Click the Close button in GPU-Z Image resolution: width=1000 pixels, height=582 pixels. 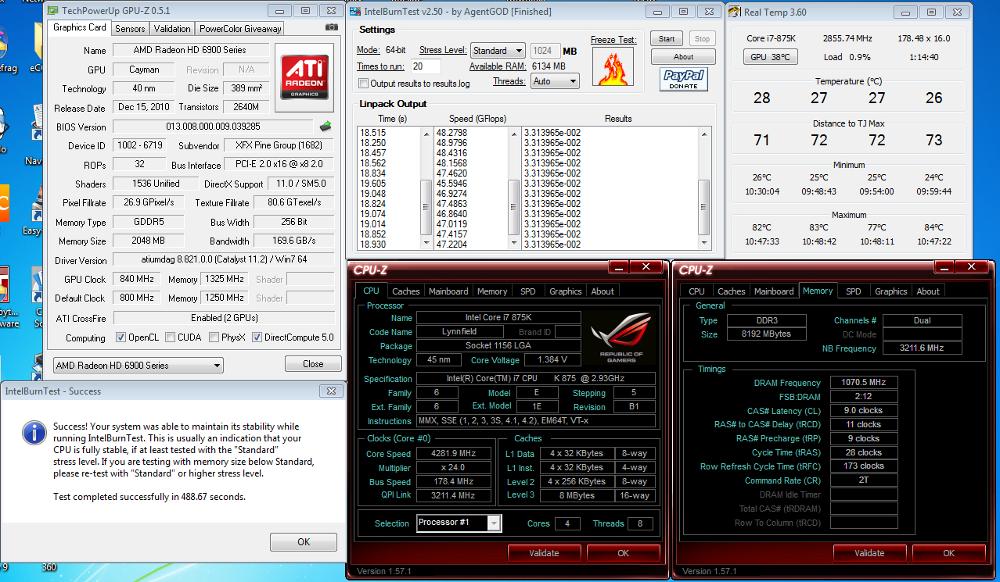pyautogui.click(x=312, y=363)
